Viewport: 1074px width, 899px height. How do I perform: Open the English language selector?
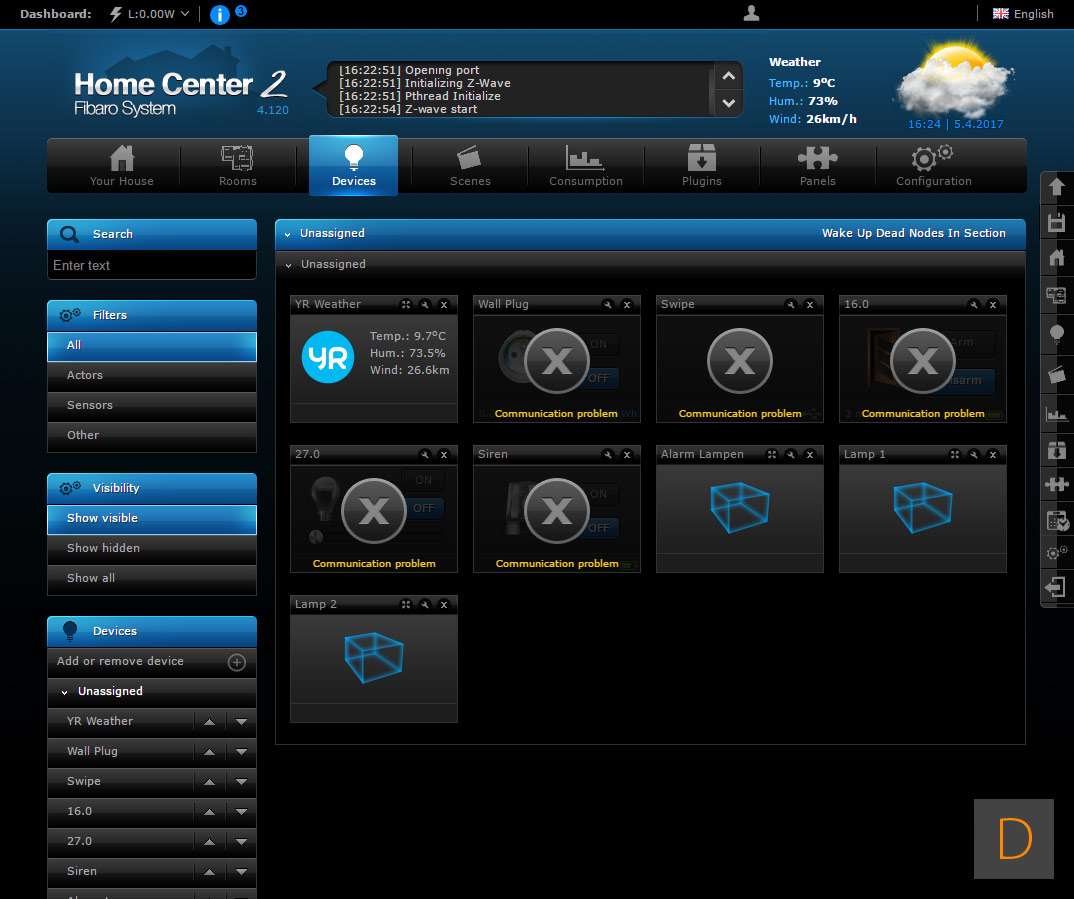pos(1023,14)
